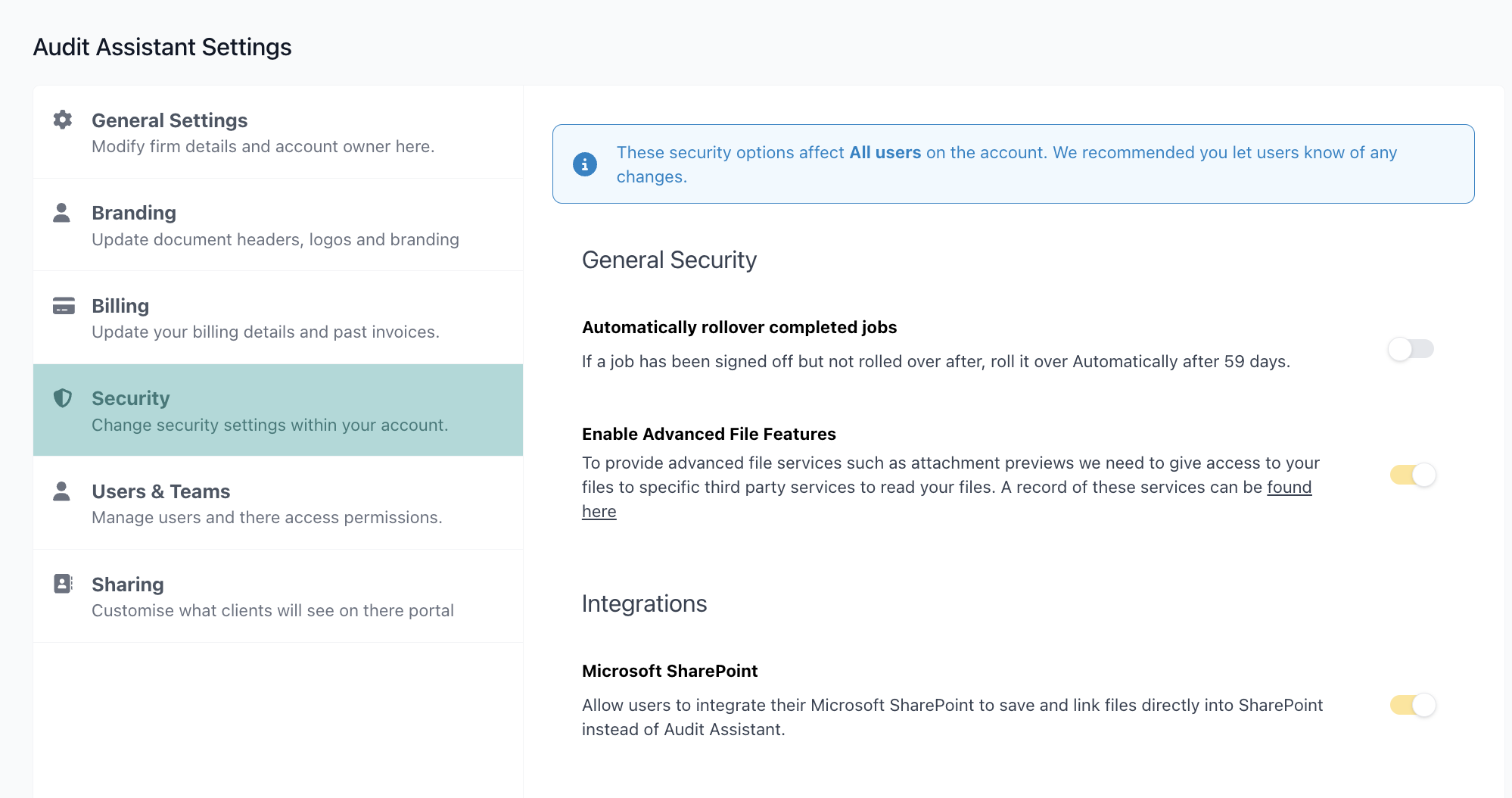This screenshot has width=1512, height=798.
Task: Enable automatic rollover of completed jobs
Action: [1411, 349]
